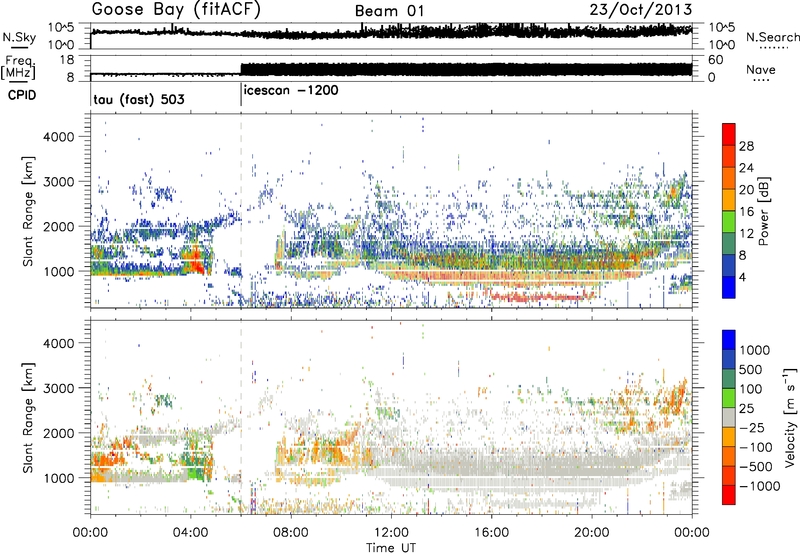Click the 'Beam 01' heading
Viewport: 800px width, 554px height.
pyautogui.click(x=389, y=11)
